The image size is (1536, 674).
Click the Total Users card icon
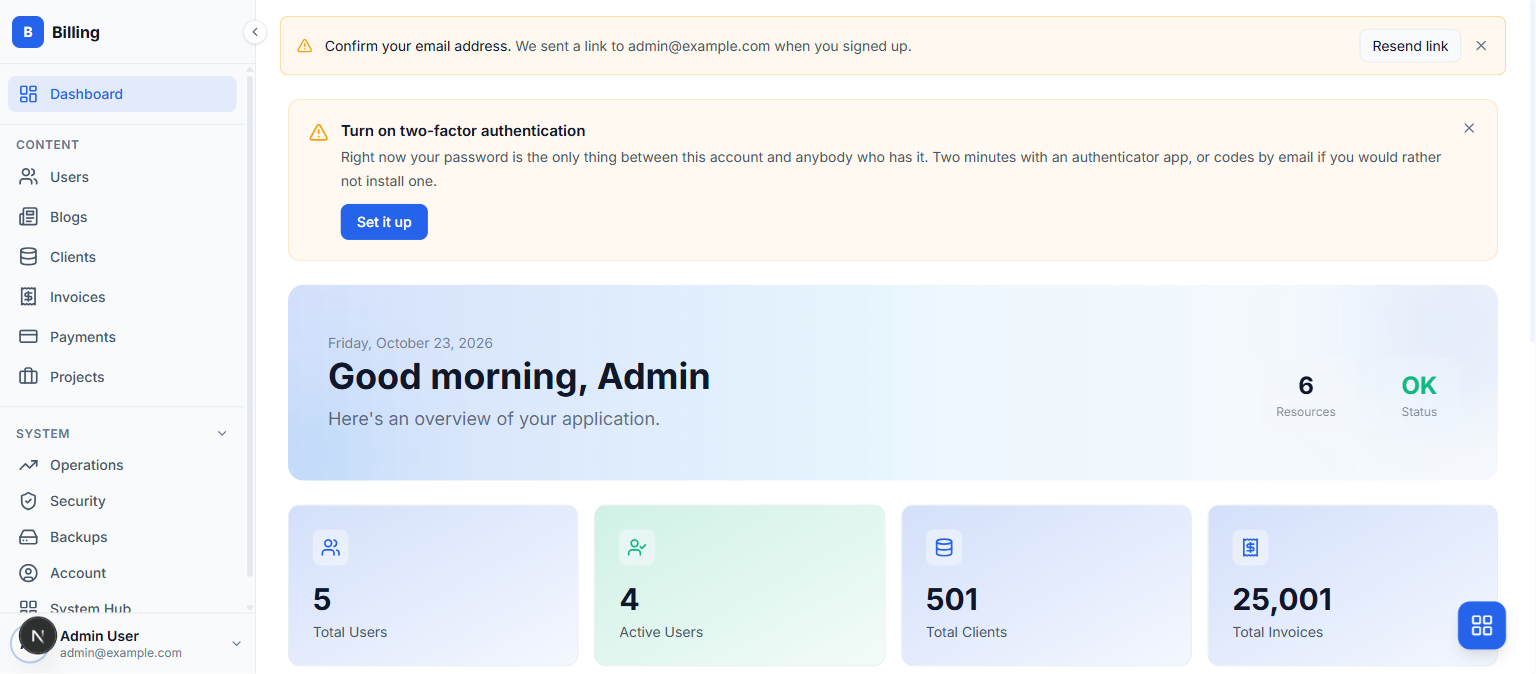pos(331,547)
